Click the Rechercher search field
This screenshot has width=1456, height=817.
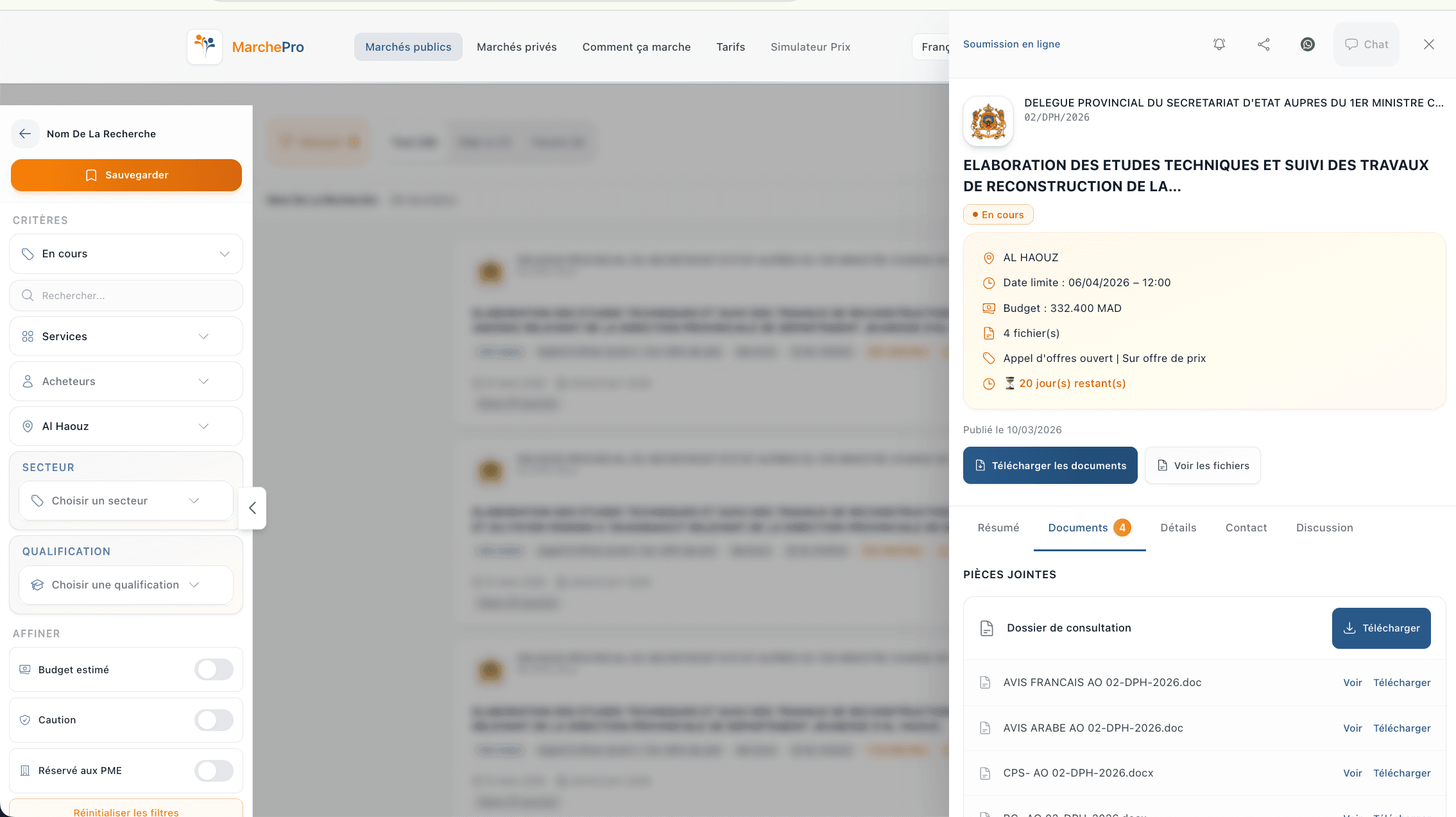126,295
